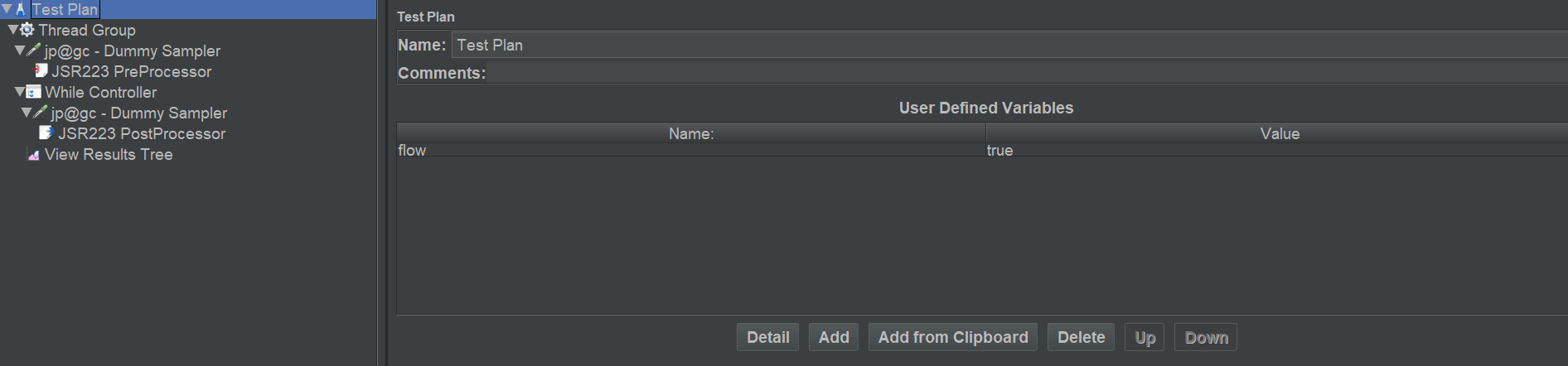Collapse the While Controller node

[20, 92]
